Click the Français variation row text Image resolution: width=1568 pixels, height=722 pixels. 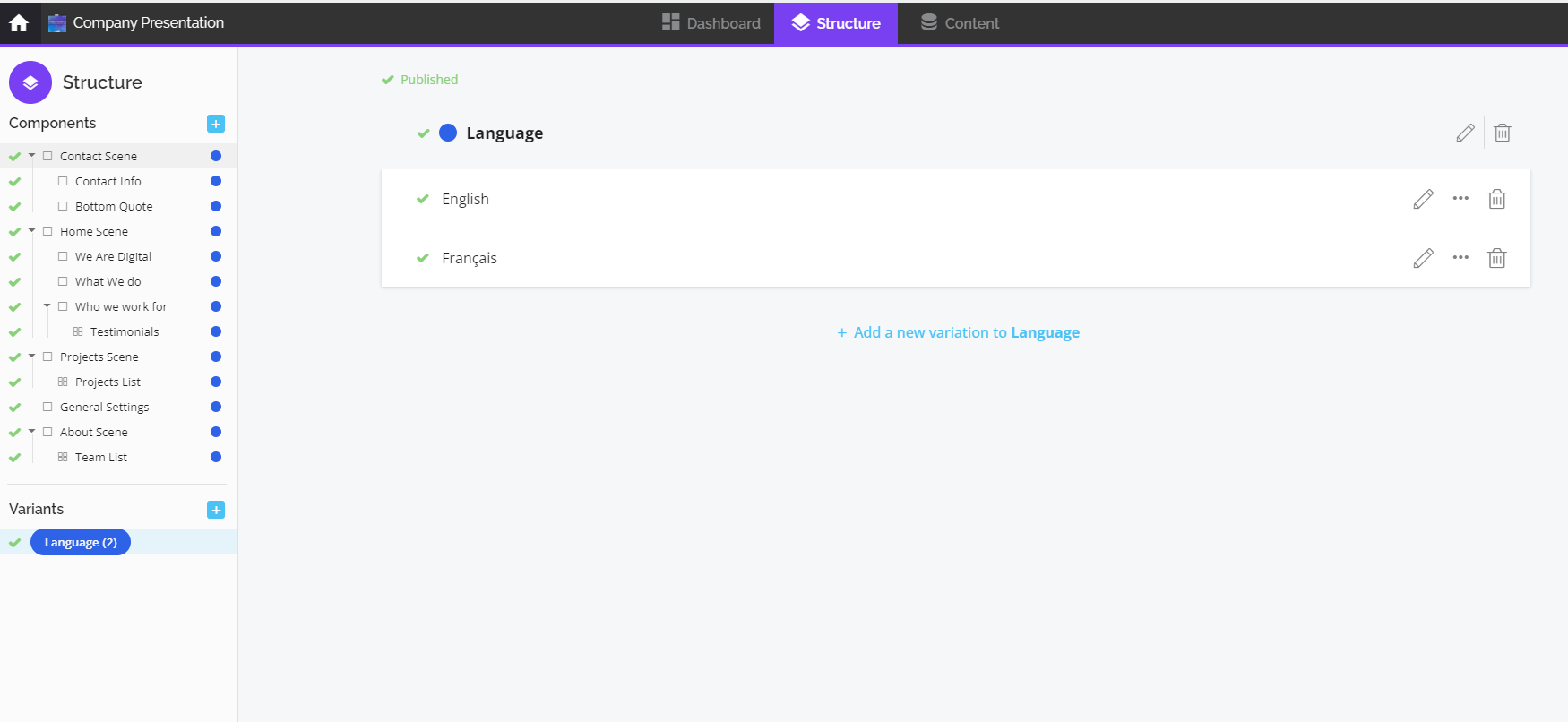click(x=470, y=258)
